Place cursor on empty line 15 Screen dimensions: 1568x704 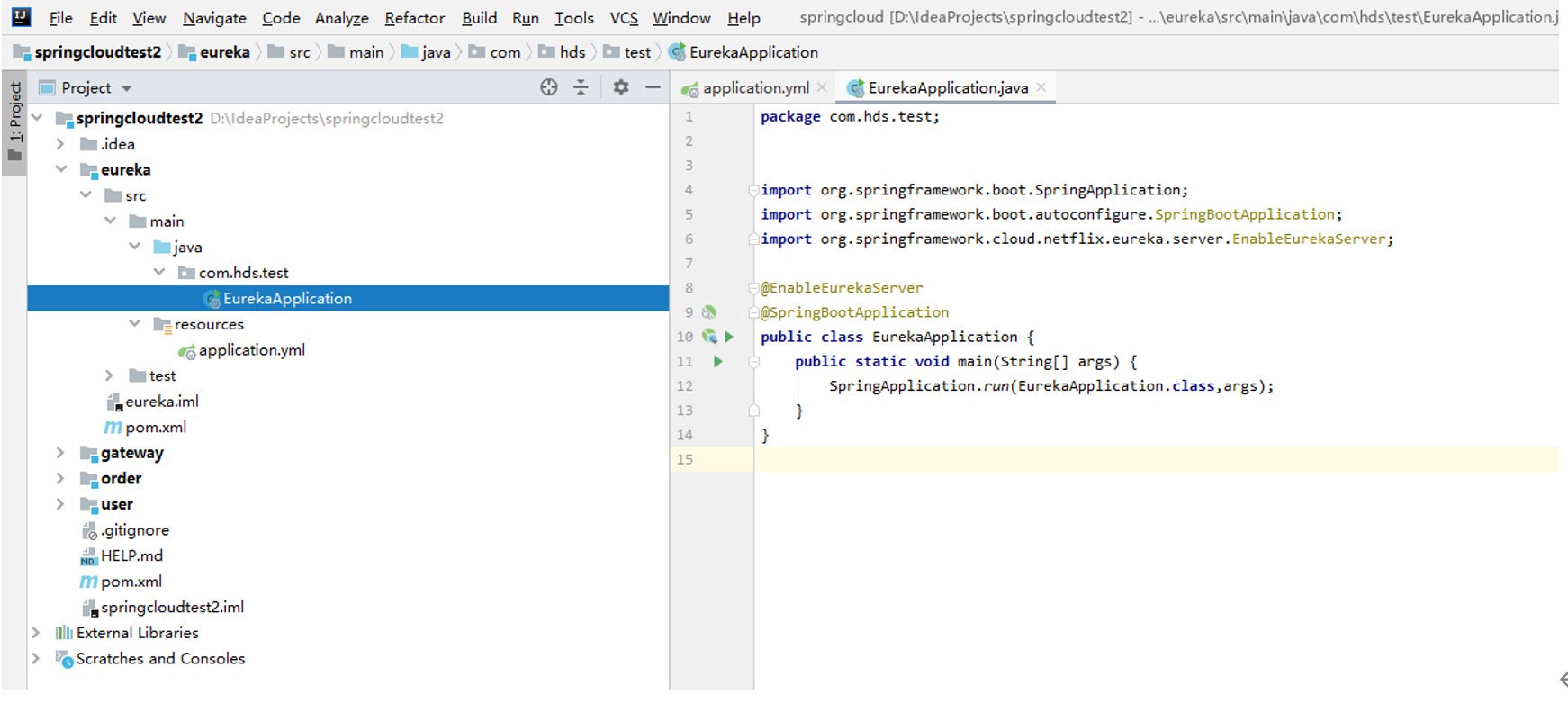click(1157, 460)
